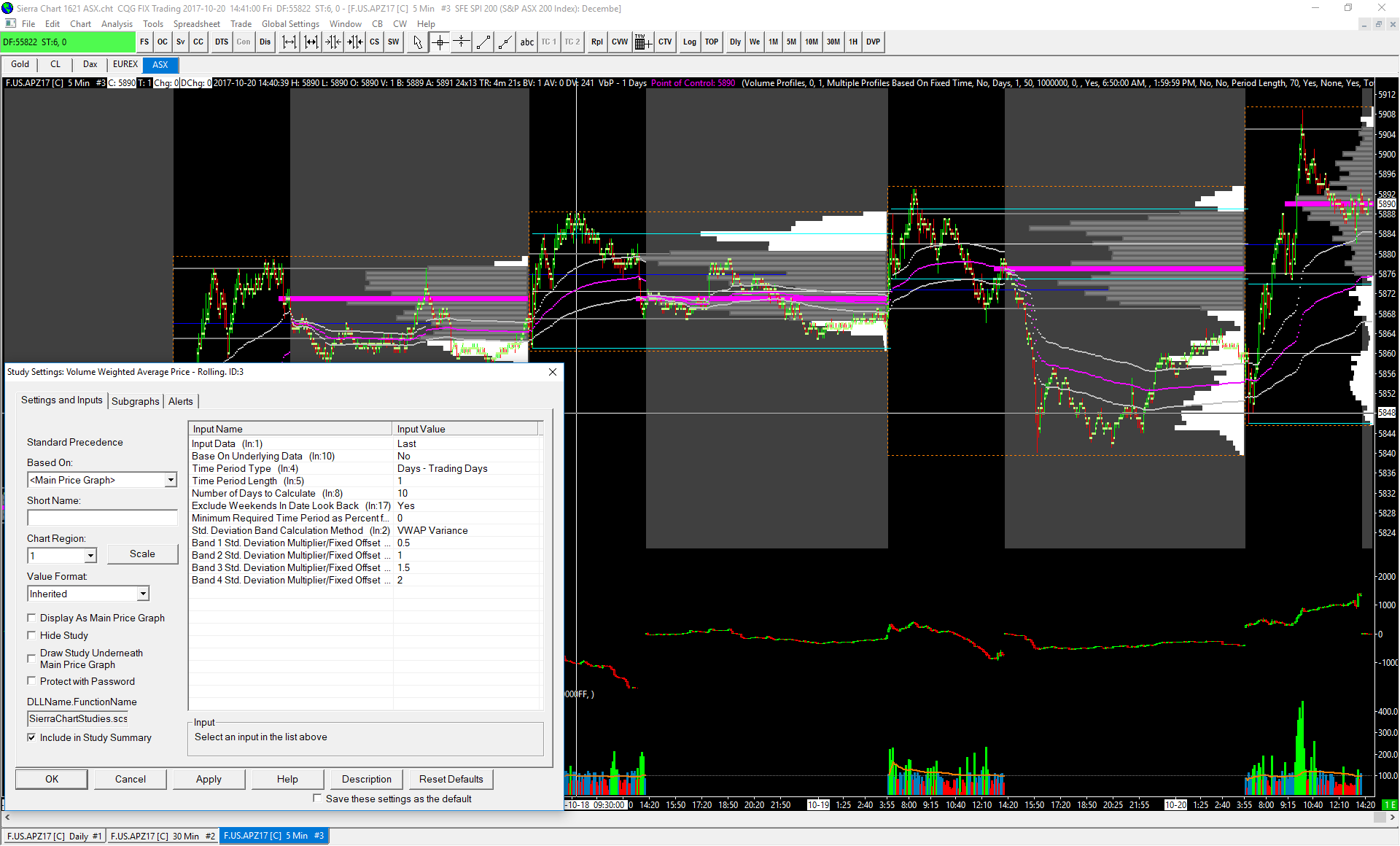
Task: Open the Value Format dropdown
Action: point(143,594)
